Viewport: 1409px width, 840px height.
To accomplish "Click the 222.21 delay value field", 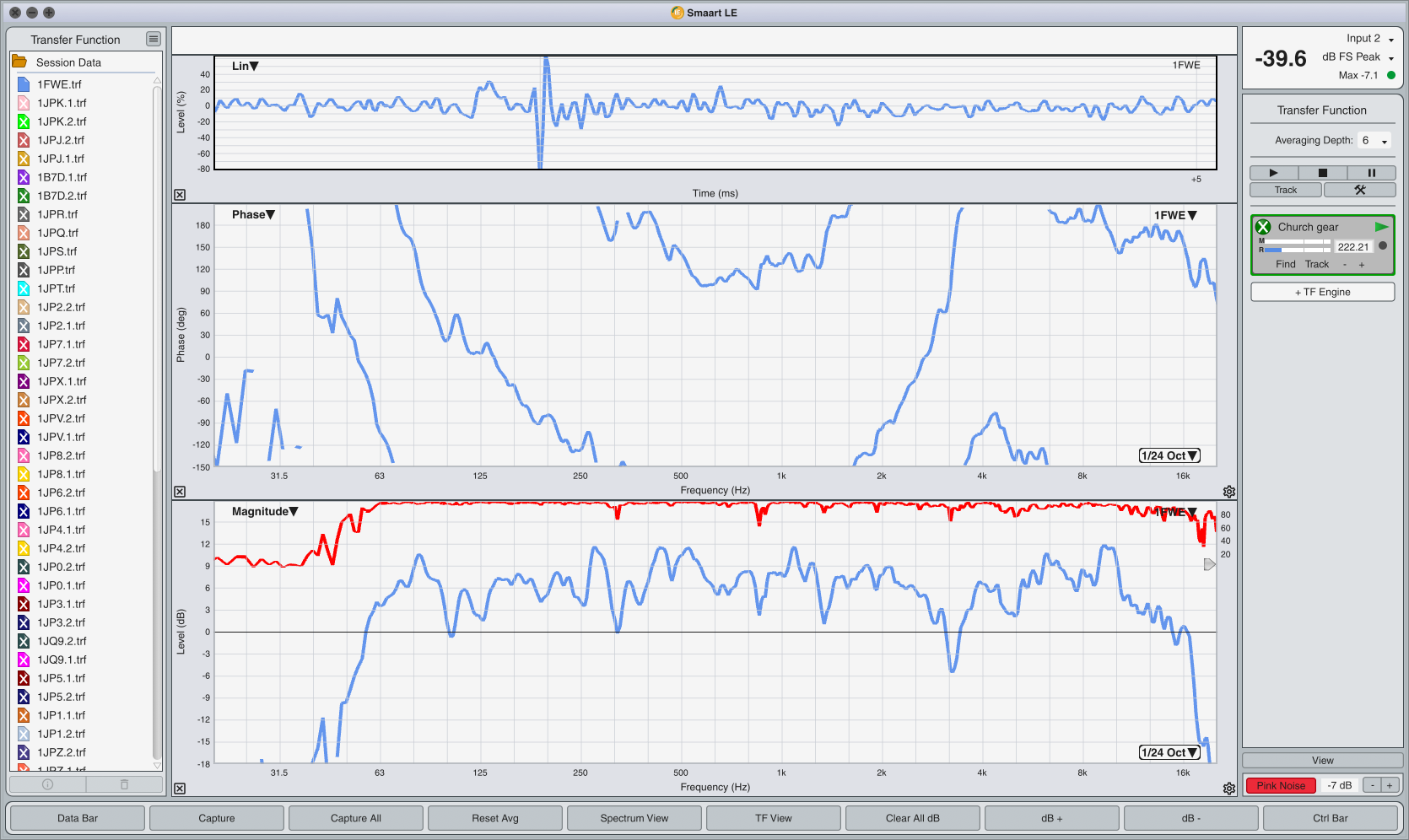I will pos(1353,246).
